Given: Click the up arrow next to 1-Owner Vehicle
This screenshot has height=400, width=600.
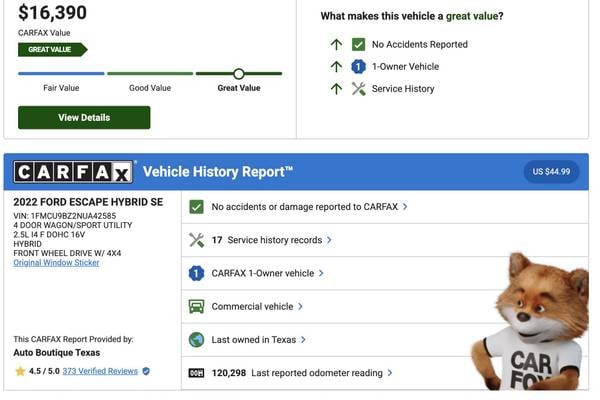Looking at the screenshot, I should tap(336, 67).
